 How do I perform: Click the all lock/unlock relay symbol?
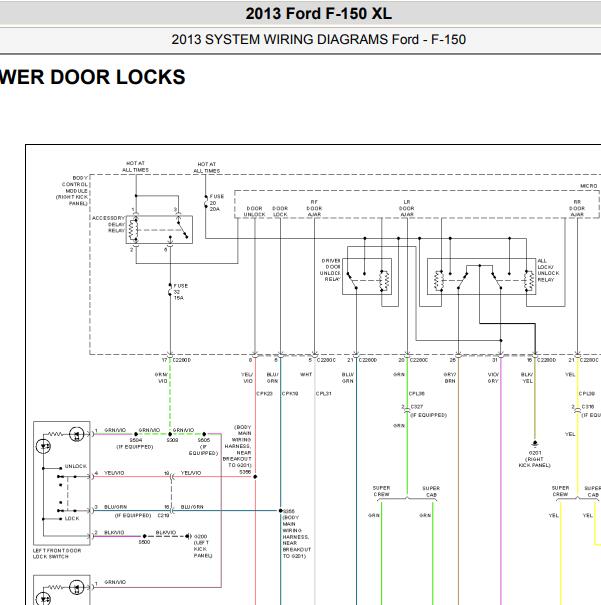pyautogui.click(x=481, y=276)
